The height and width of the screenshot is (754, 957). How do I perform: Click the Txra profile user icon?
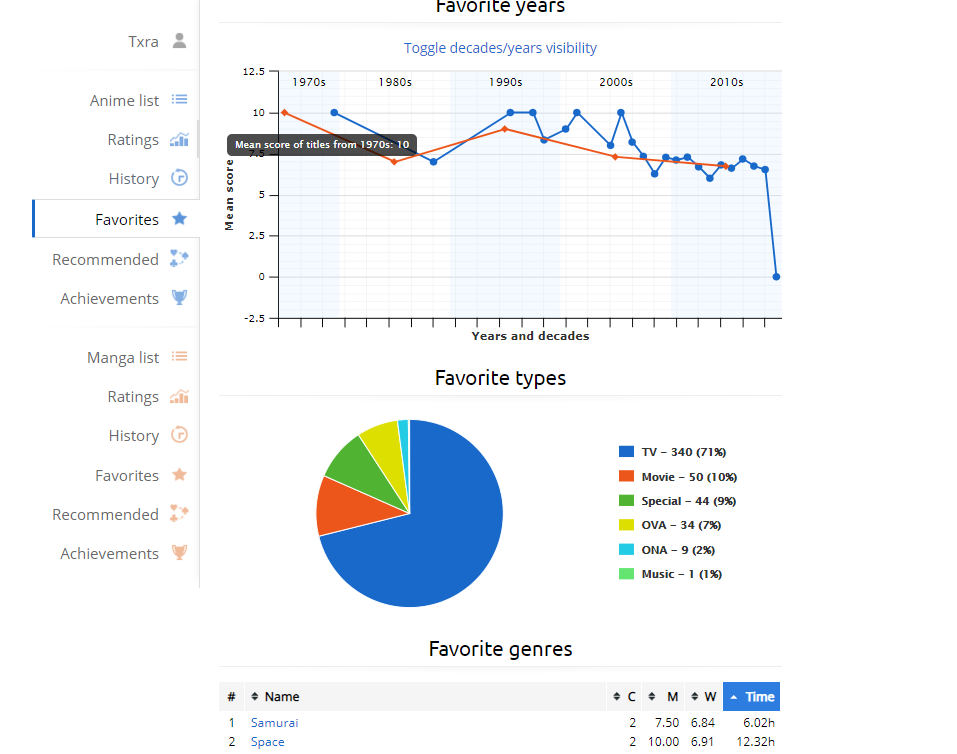coord(179,41)
